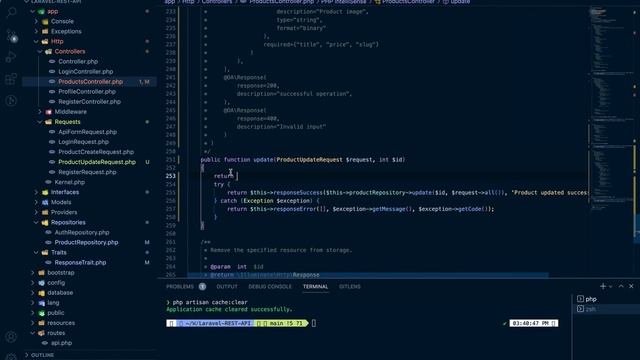This screenshot has width=640, height=360.
Task: Collapse the Requests folder
Action: click(x=40, y=122)
